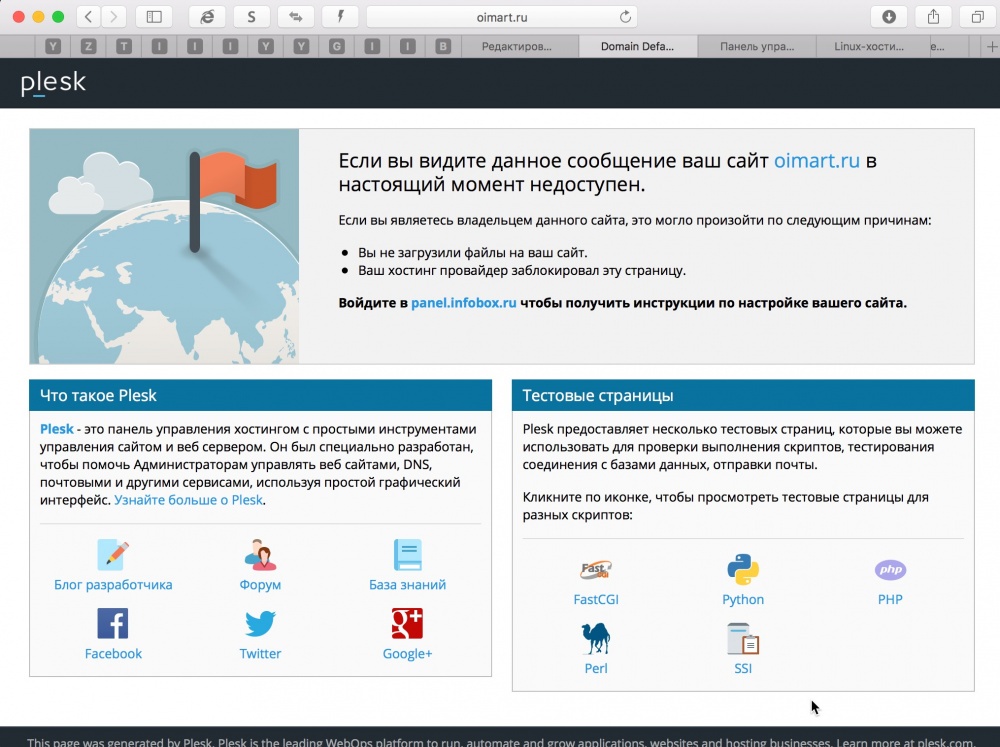
Task: Click the Блог разработчика pencil icon
Action: click(113, 554)
